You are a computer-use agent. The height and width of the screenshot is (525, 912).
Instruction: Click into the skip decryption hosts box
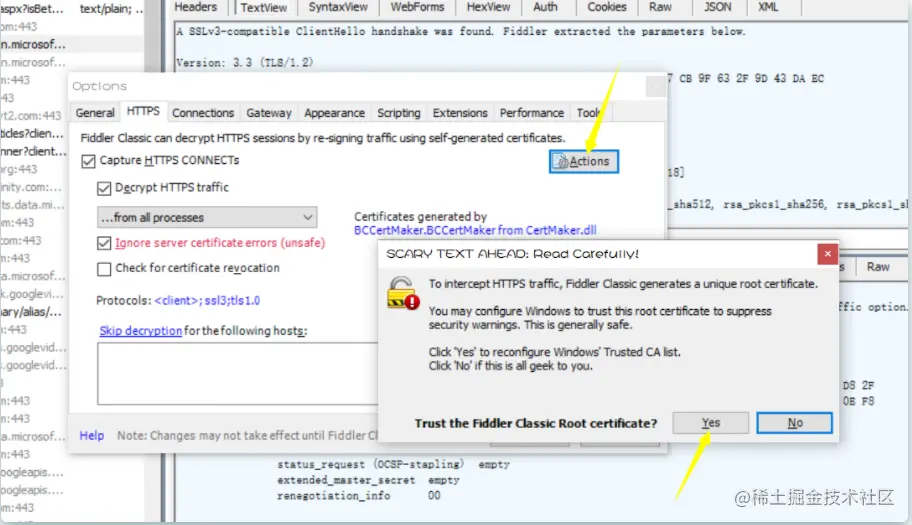click(x=237, y=373)
